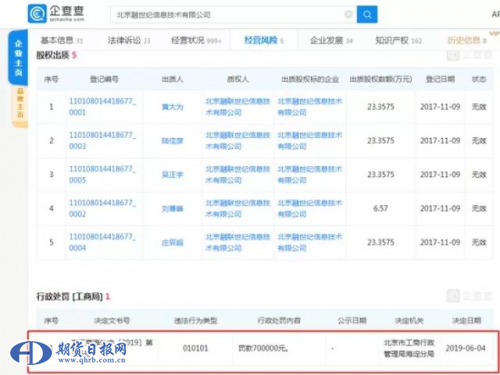The image size is (500, 375).
Task: Open registration number ending 0001
Action: pos(102,107)
